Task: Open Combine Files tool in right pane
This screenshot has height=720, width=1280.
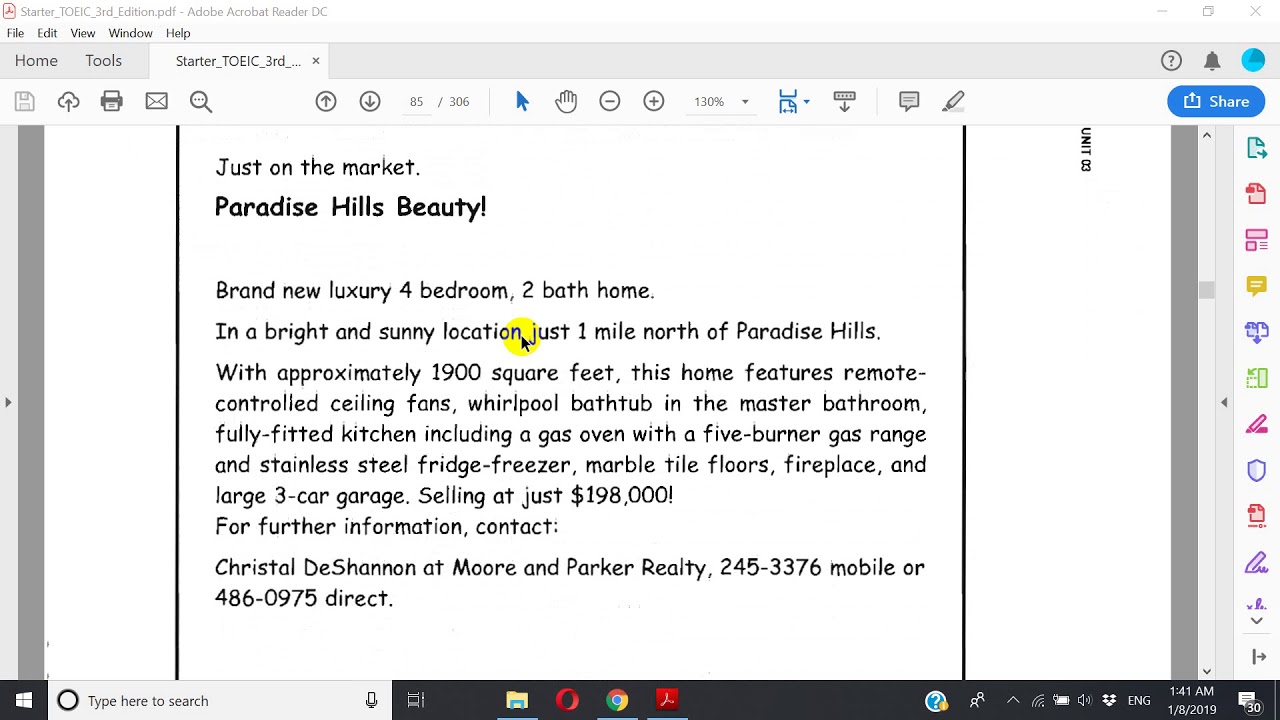Action: coord(1257,332)
